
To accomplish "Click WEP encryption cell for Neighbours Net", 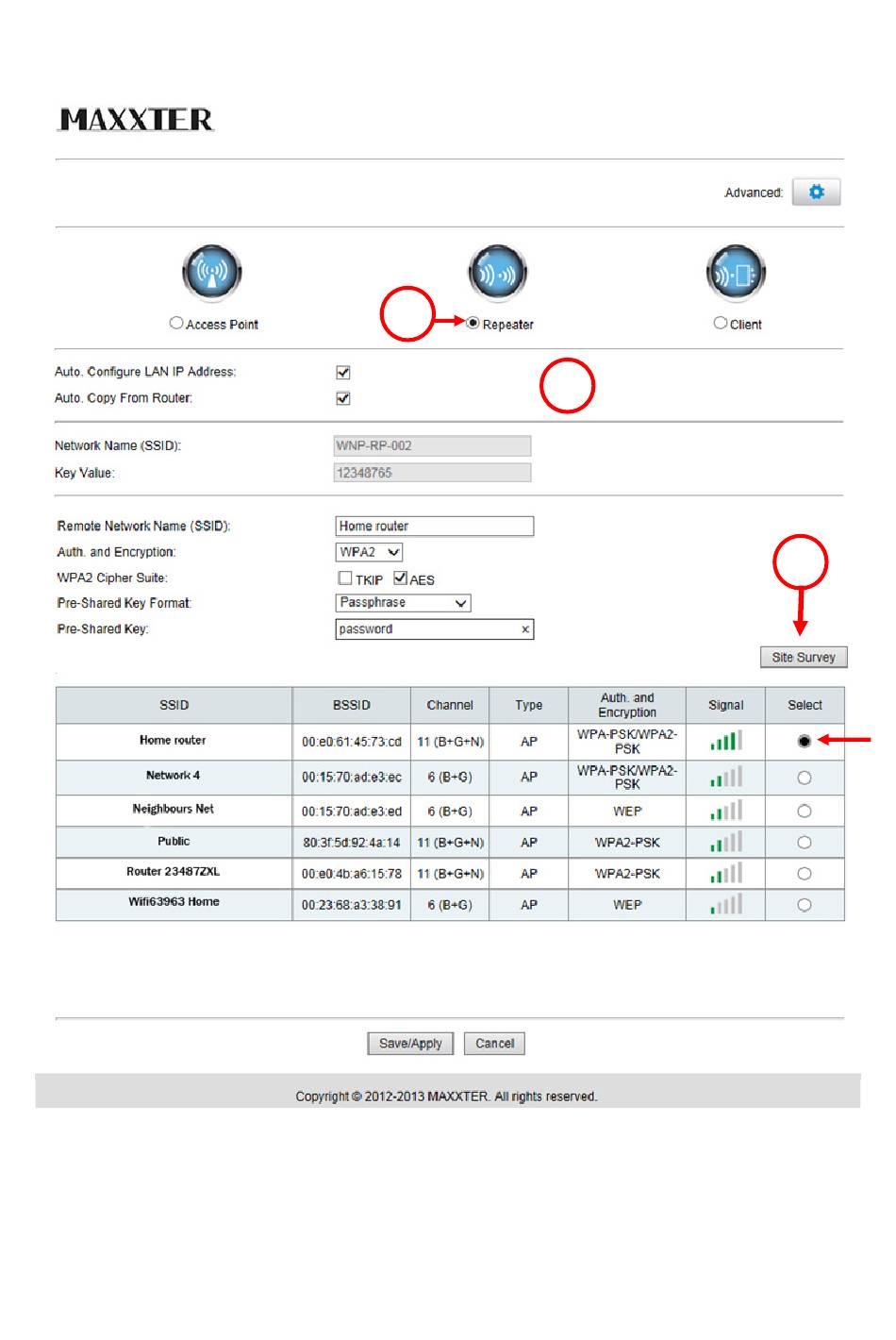I will coord(627,811).
